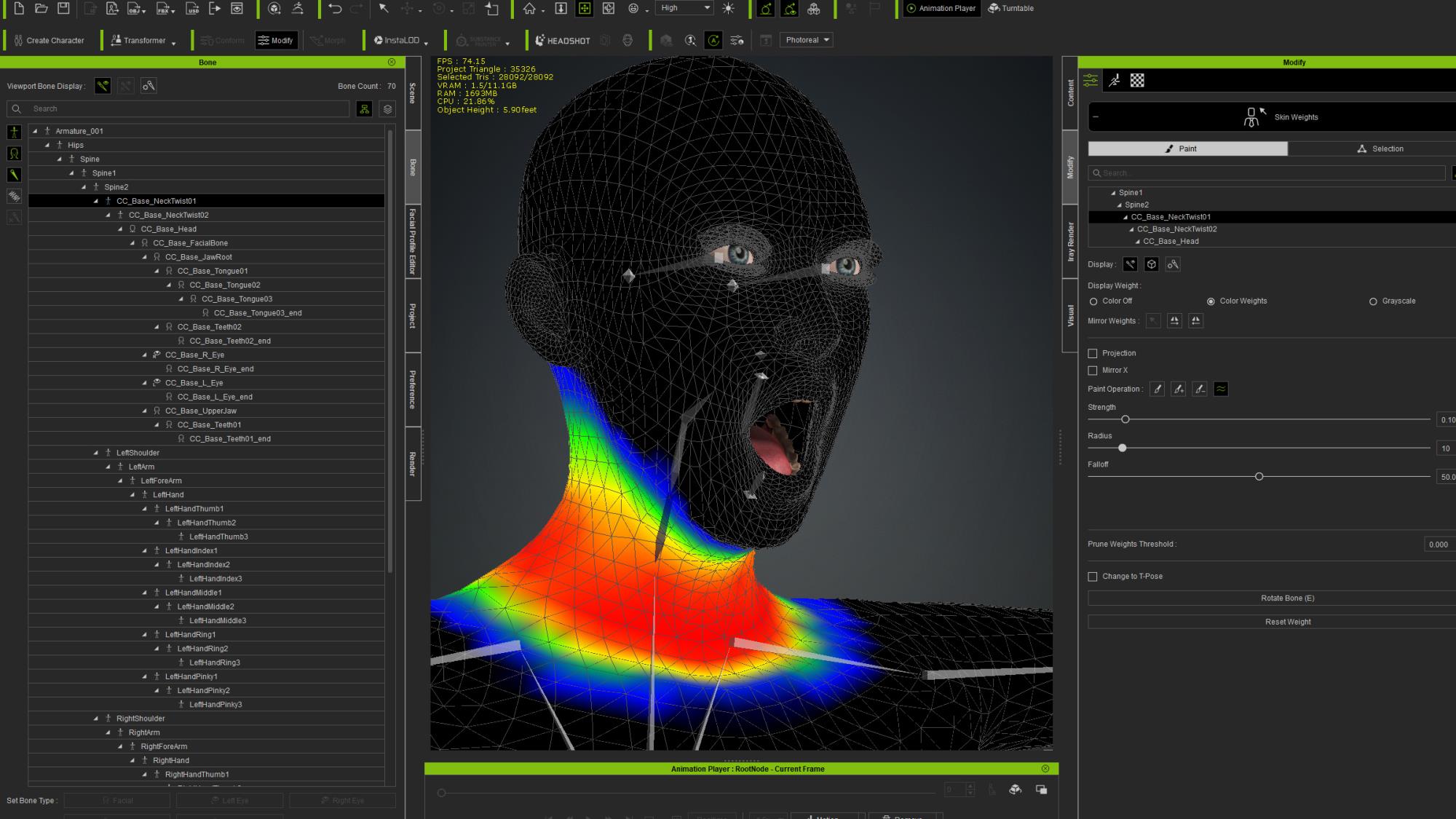Open the Facial Profile Editor side tab
The height and width of the screenshot is (819, 1456).
click(x=413, y=241)
